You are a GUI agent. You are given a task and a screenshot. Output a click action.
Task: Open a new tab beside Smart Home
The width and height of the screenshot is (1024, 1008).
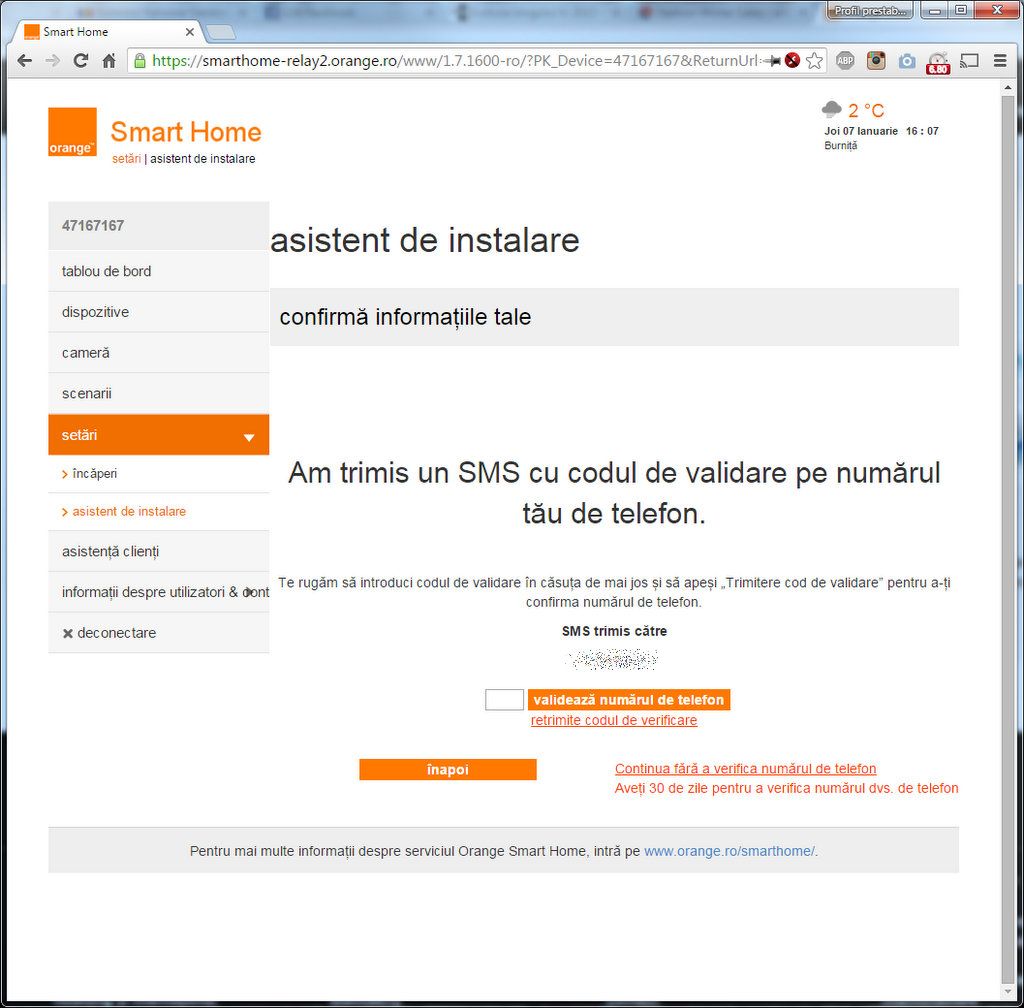click(220, 32)
